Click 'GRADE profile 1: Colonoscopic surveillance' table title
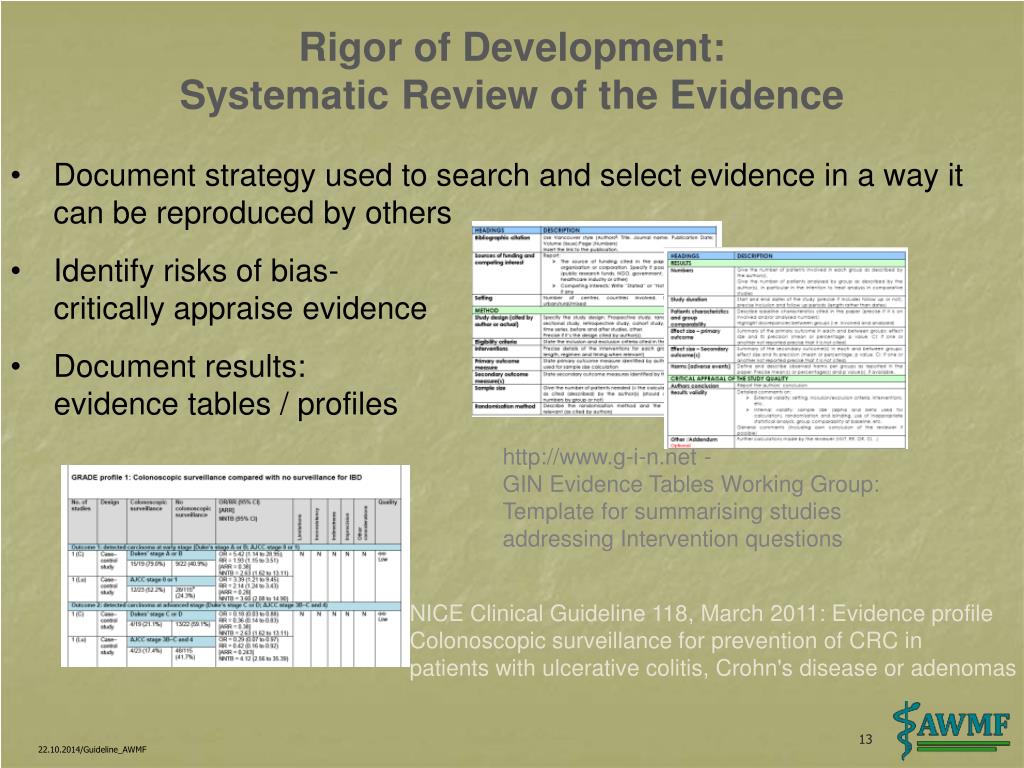1024x768 pixels. pyautogui.click(x=216, y=477)
